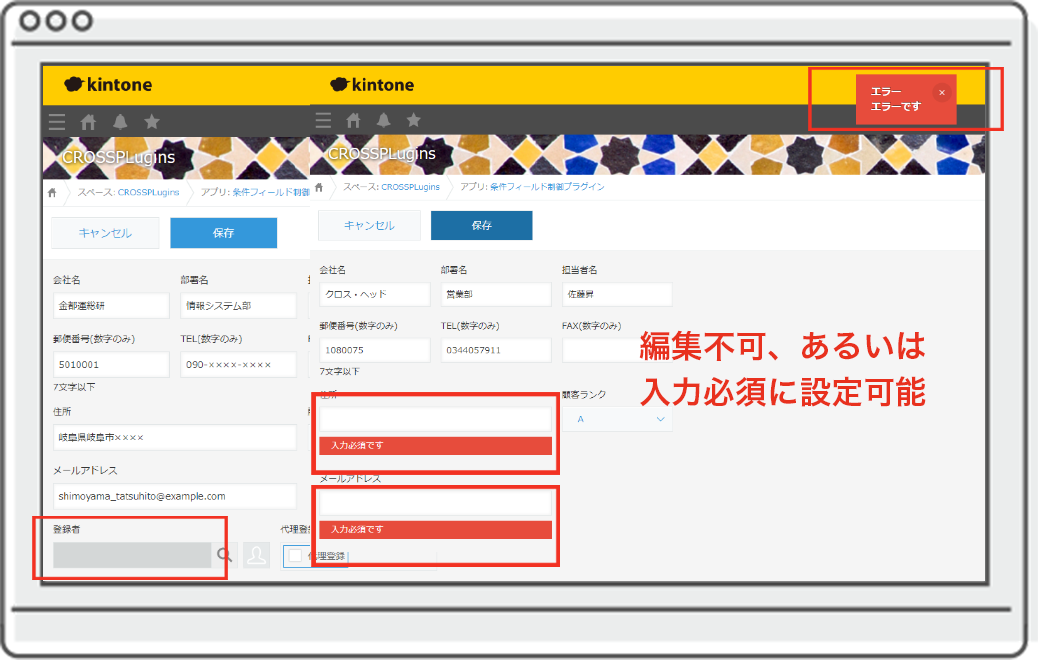Click the magnifier search icon beside the 登録者 field

pos(225,555)
